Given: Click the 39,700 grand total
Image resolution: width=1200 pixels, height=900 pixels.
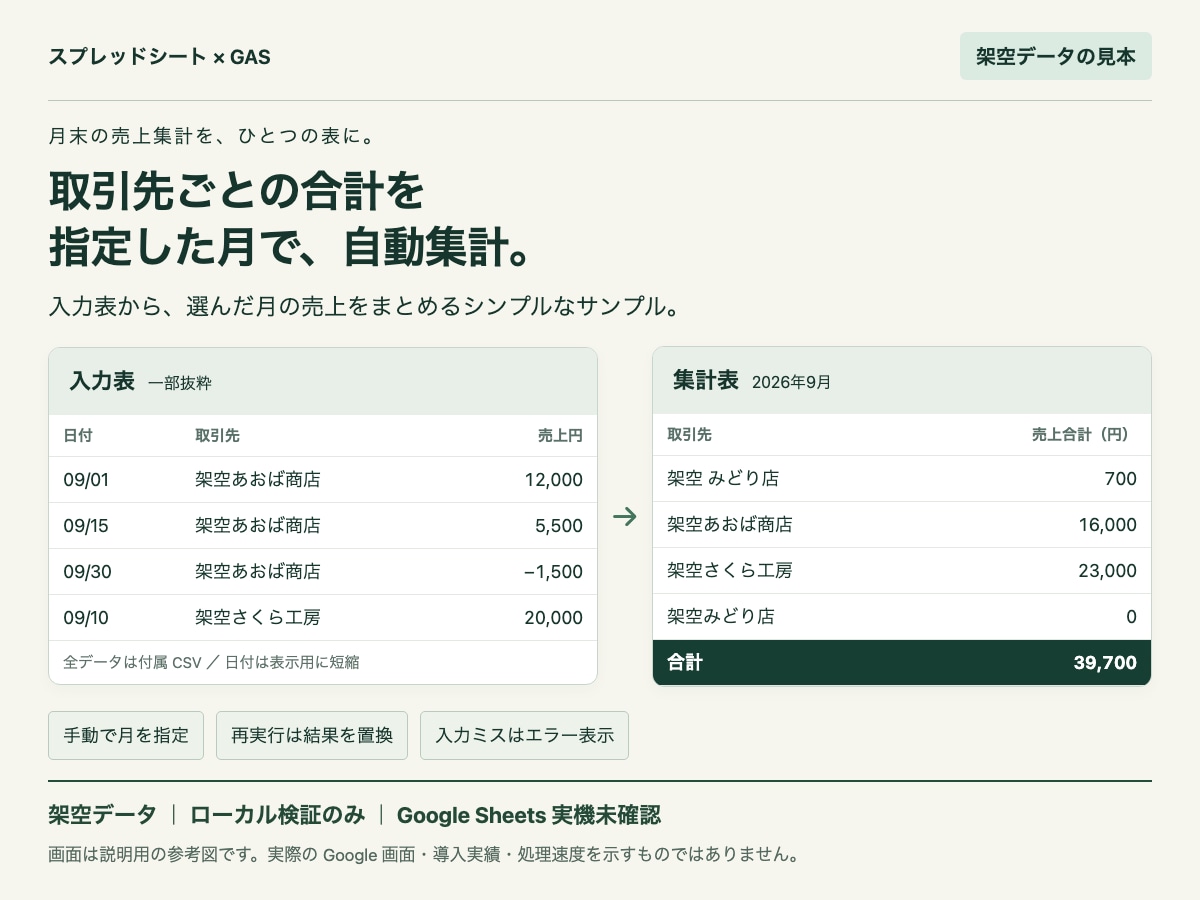Looking at the screenshot, I should pos(1104,663).
